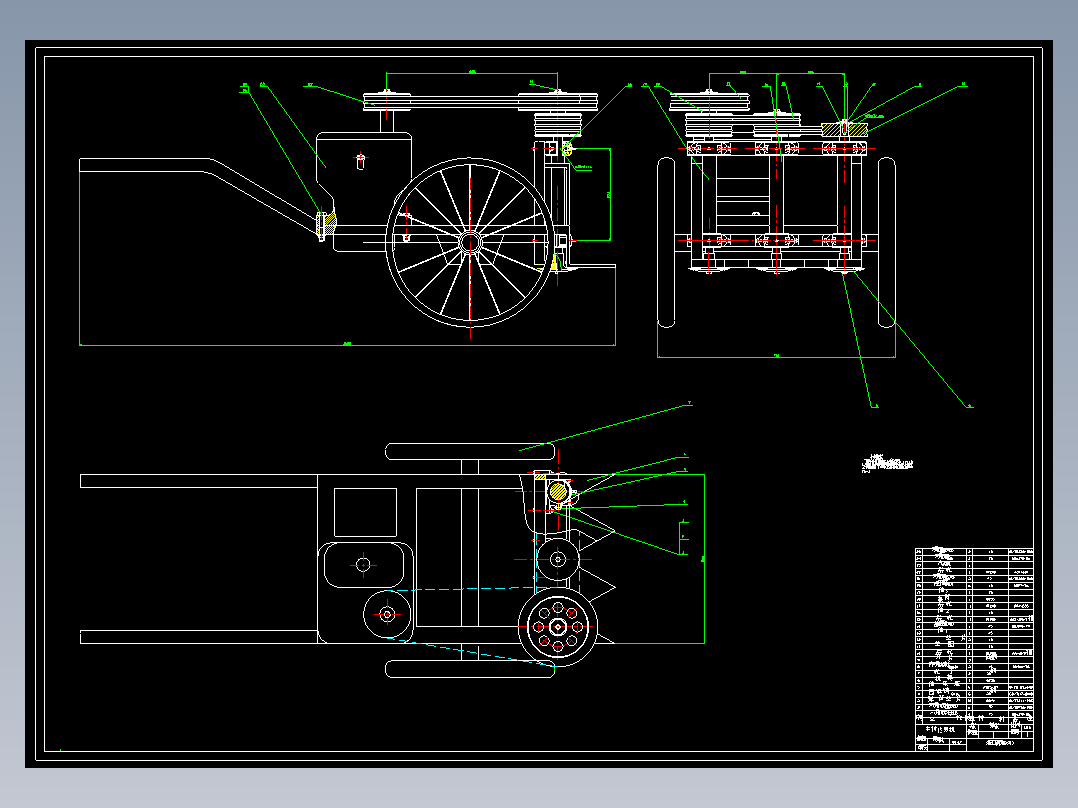The image size is (1078, 808).
Task: Select the upper wheel outline in top view
Action: coord(470,451)
